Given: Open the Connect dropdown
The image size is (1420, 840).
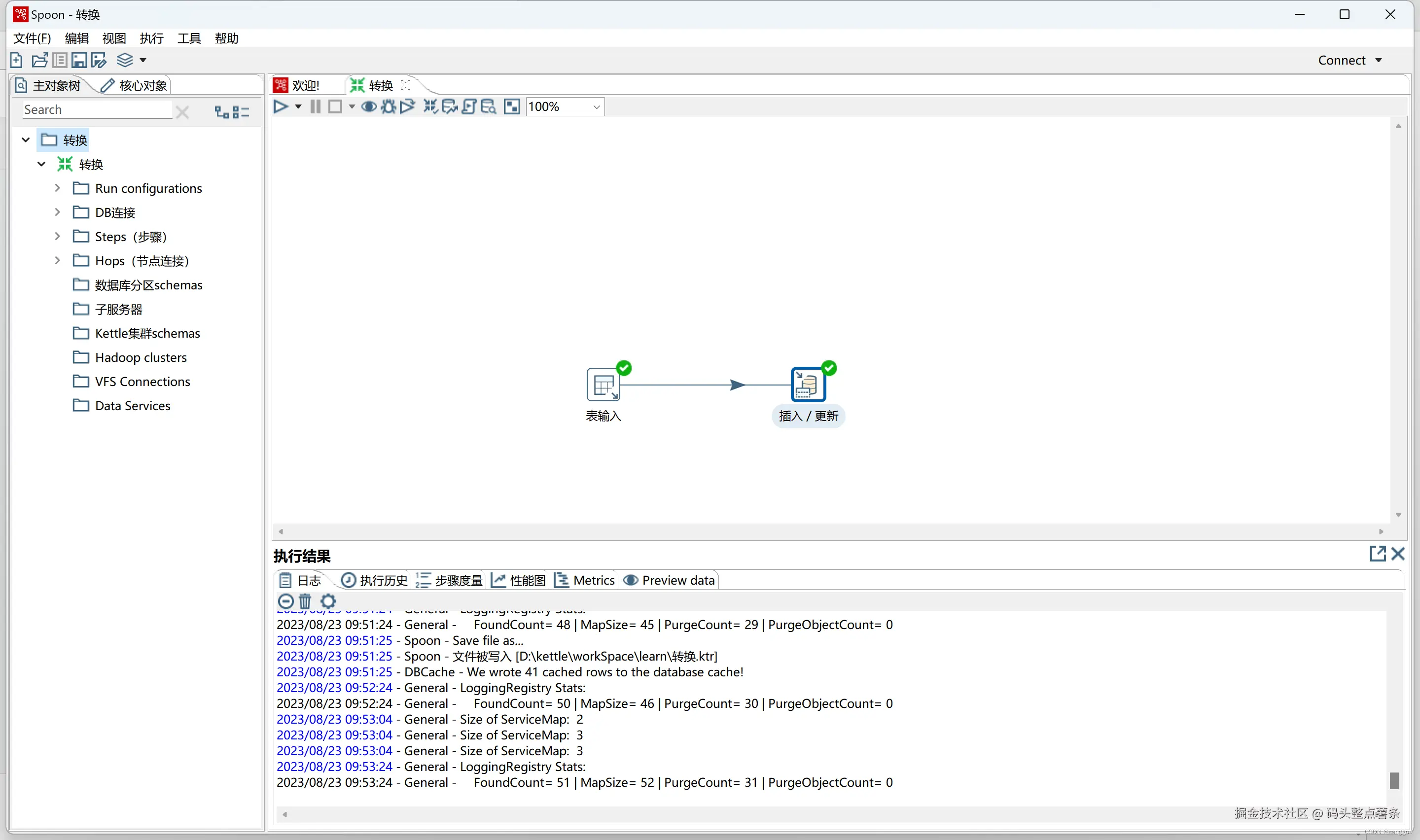Looking at the screenshot, I should [1350, 60].
